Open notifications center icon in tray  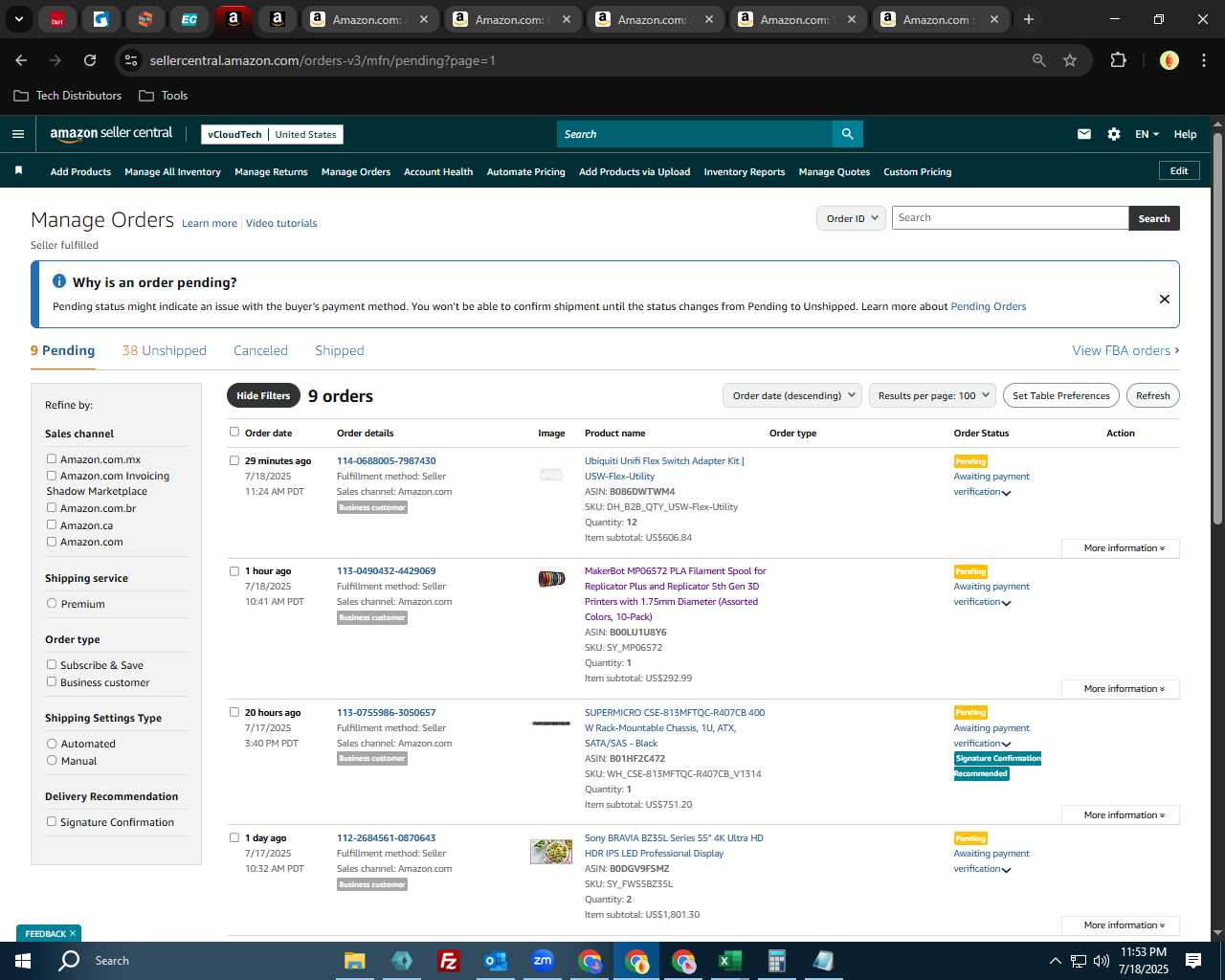1193,961
